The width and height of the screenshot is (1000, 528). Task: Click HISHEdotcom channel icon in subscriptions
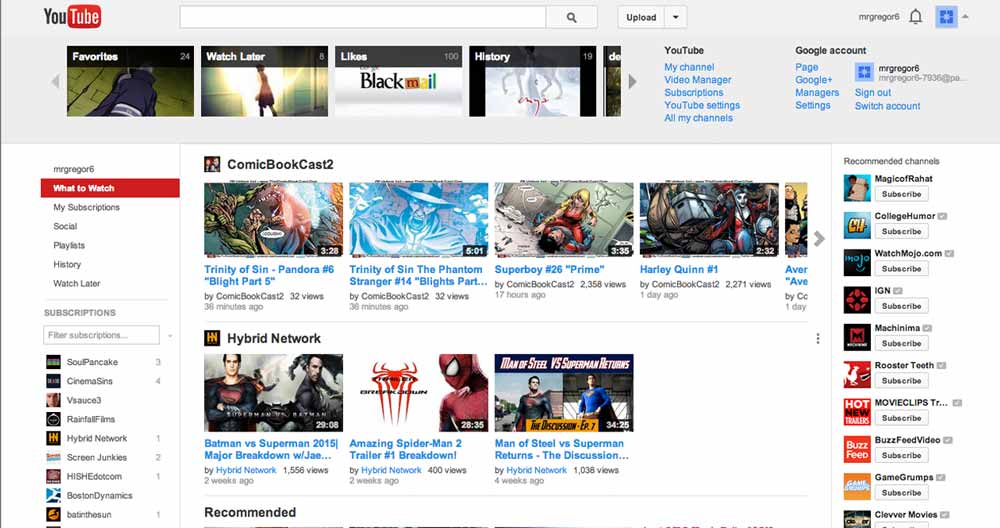click(54, 476)
